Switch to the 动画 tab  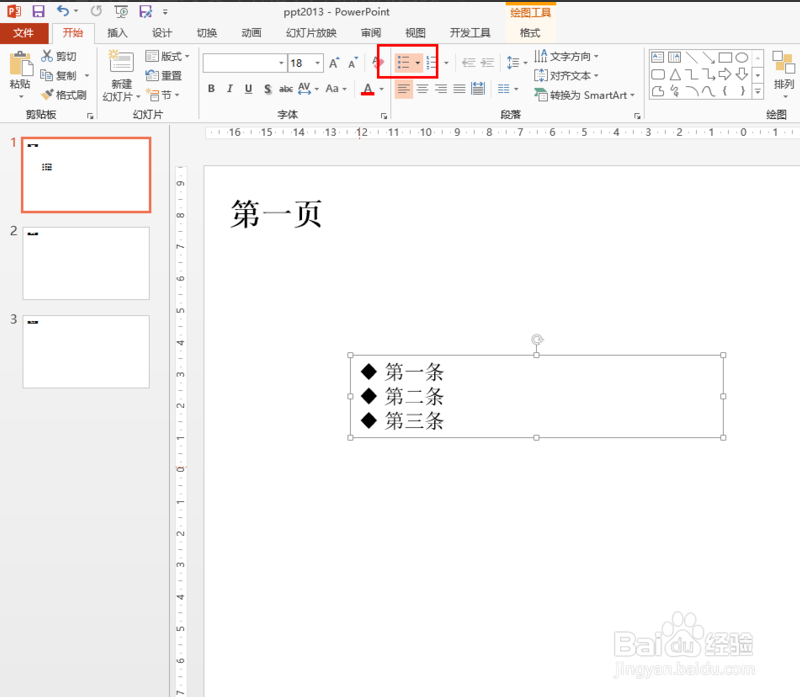(251, 33)
